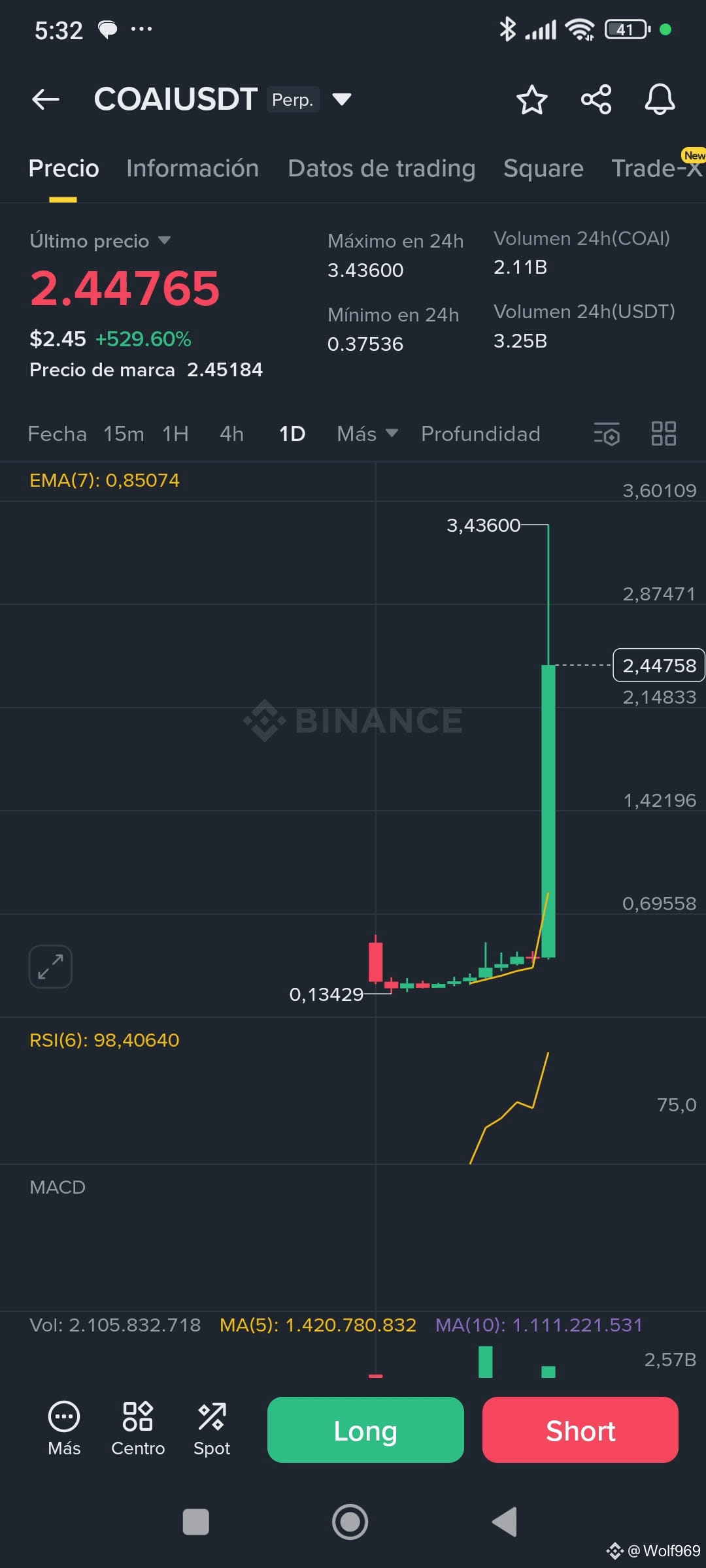Open the share icon
This screenshot has height=1568, width=706.
[596, 99]
